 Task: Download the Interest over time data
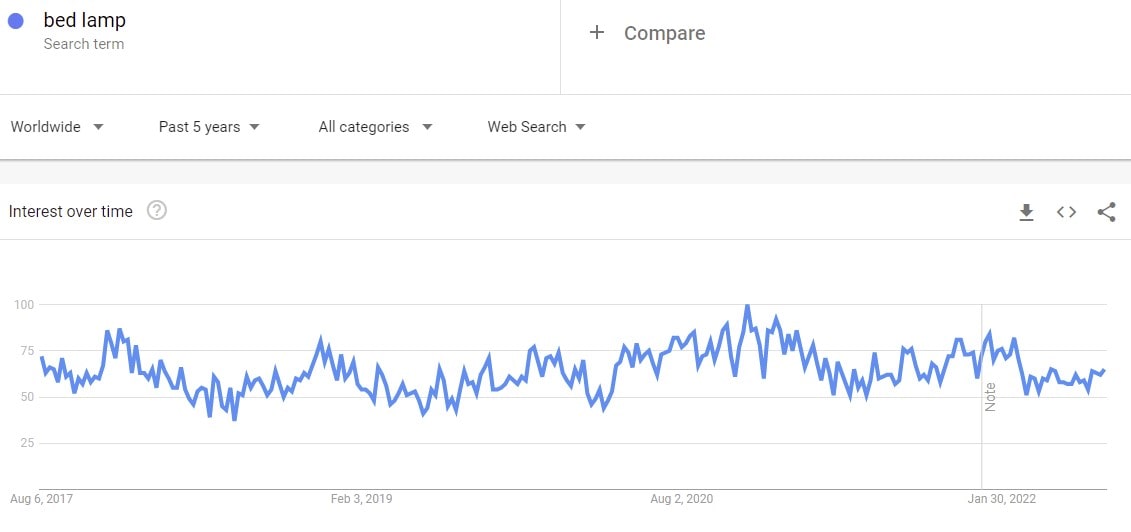(x=1026, y=212)
